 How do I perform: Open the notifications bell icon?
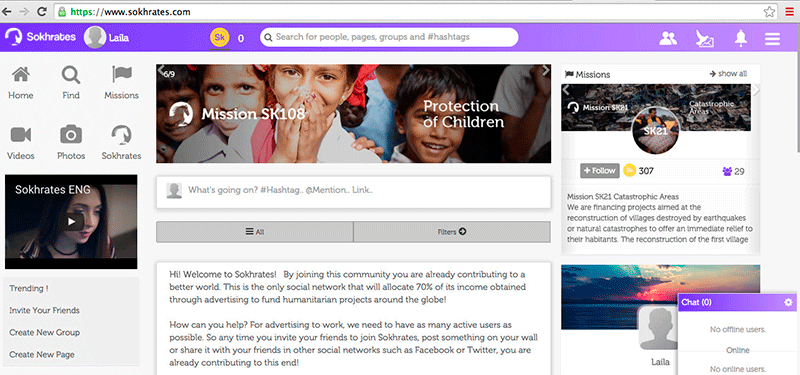point(740,38)
